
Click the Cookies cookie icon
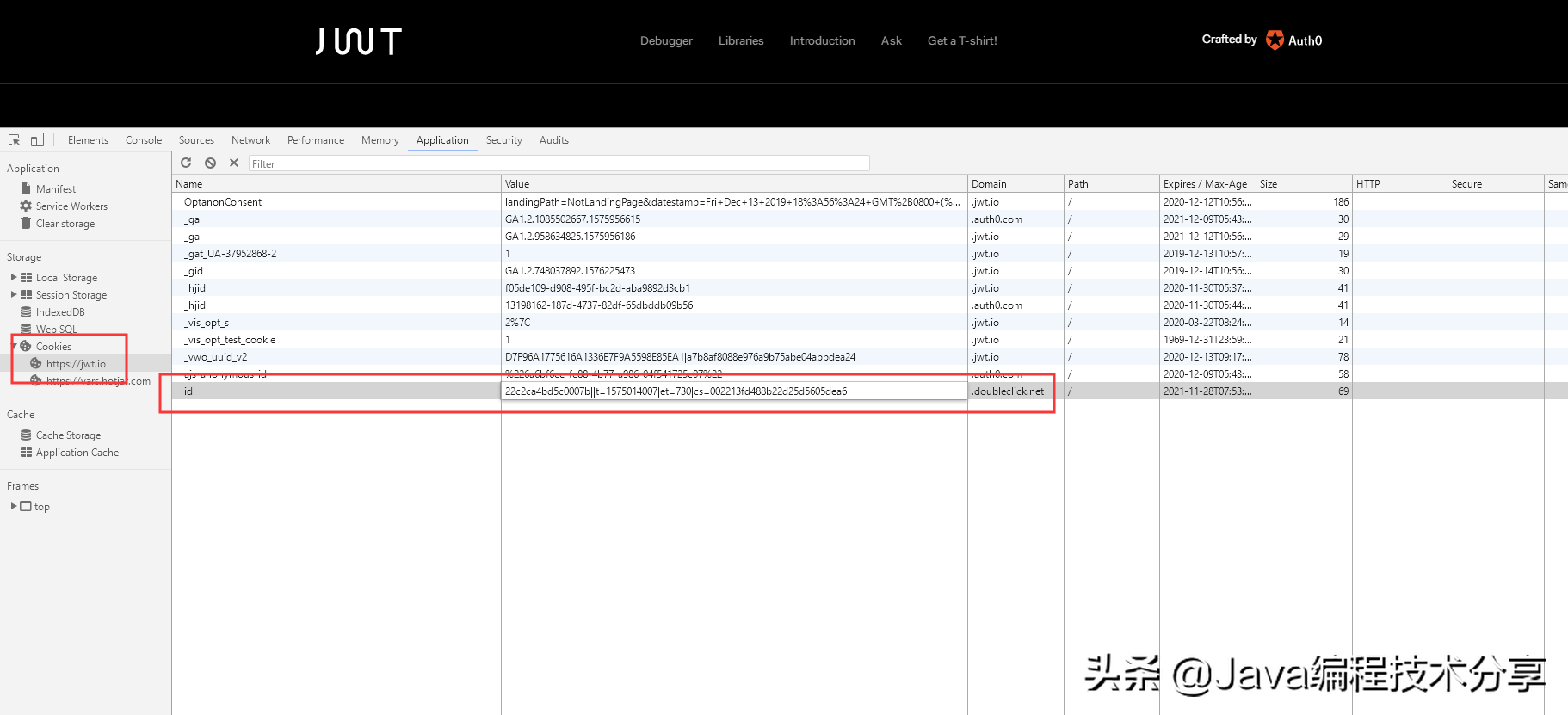click(26, 346)
